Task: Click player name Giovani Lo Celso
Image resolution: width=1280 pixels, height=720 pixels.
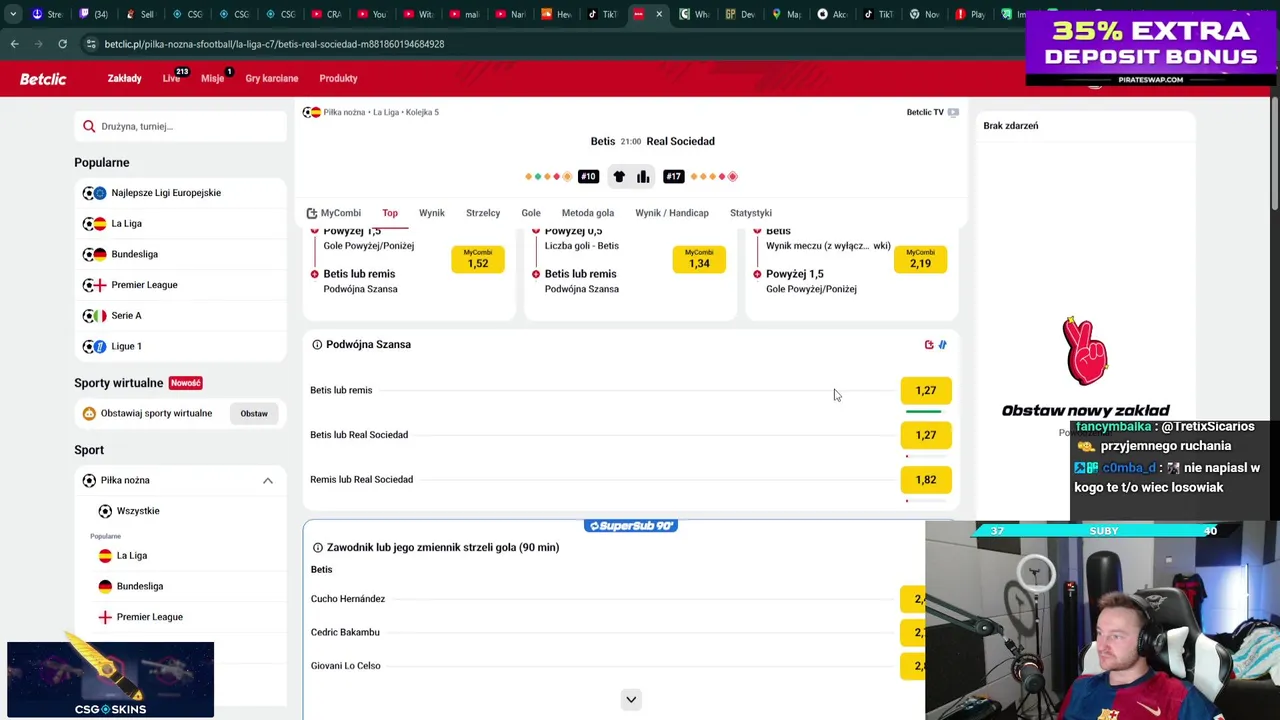Action: [346, 666]
